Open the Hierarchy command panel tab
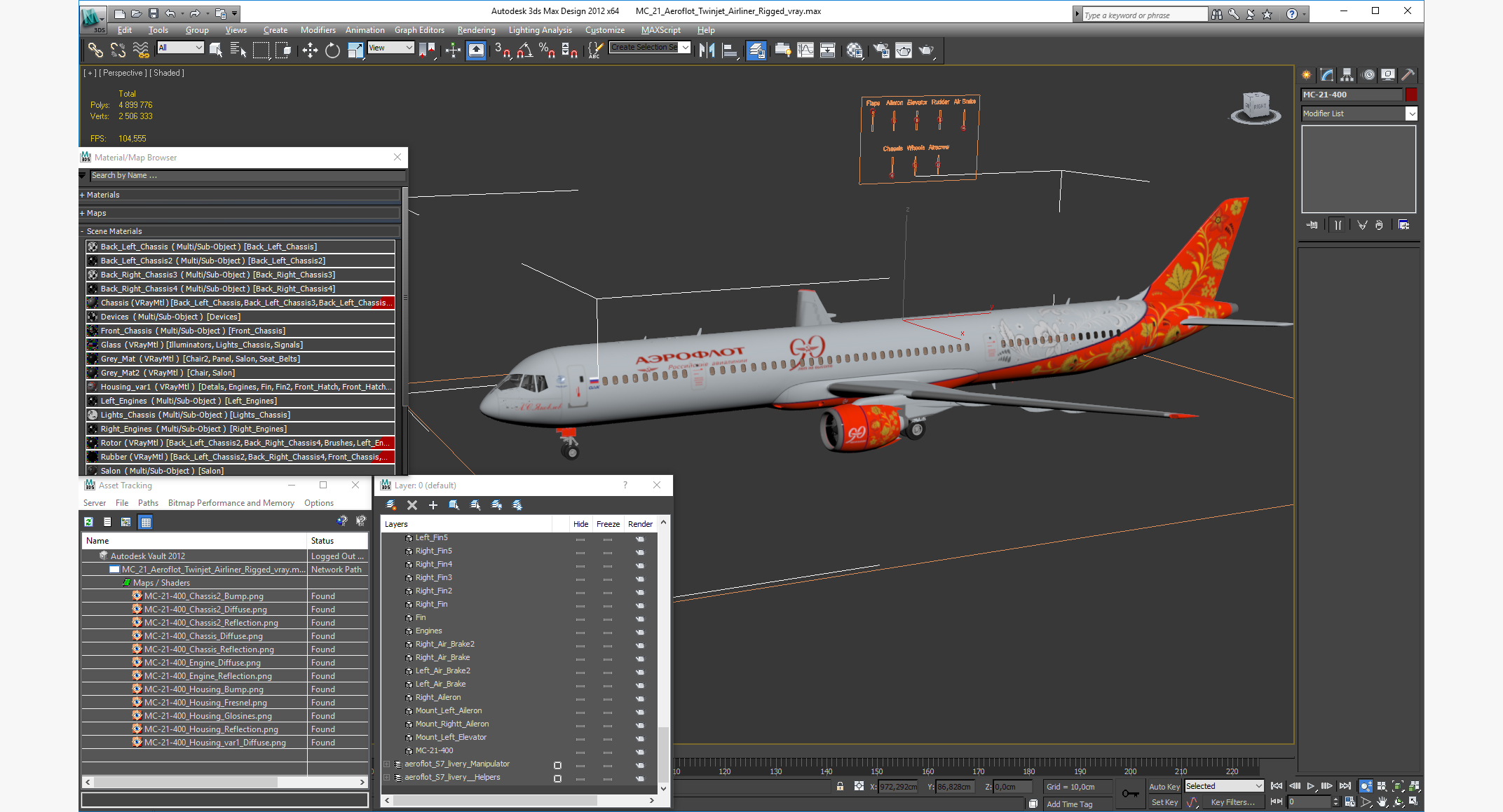This screenshot has height=812, width=1503. tap(1347, 75)
